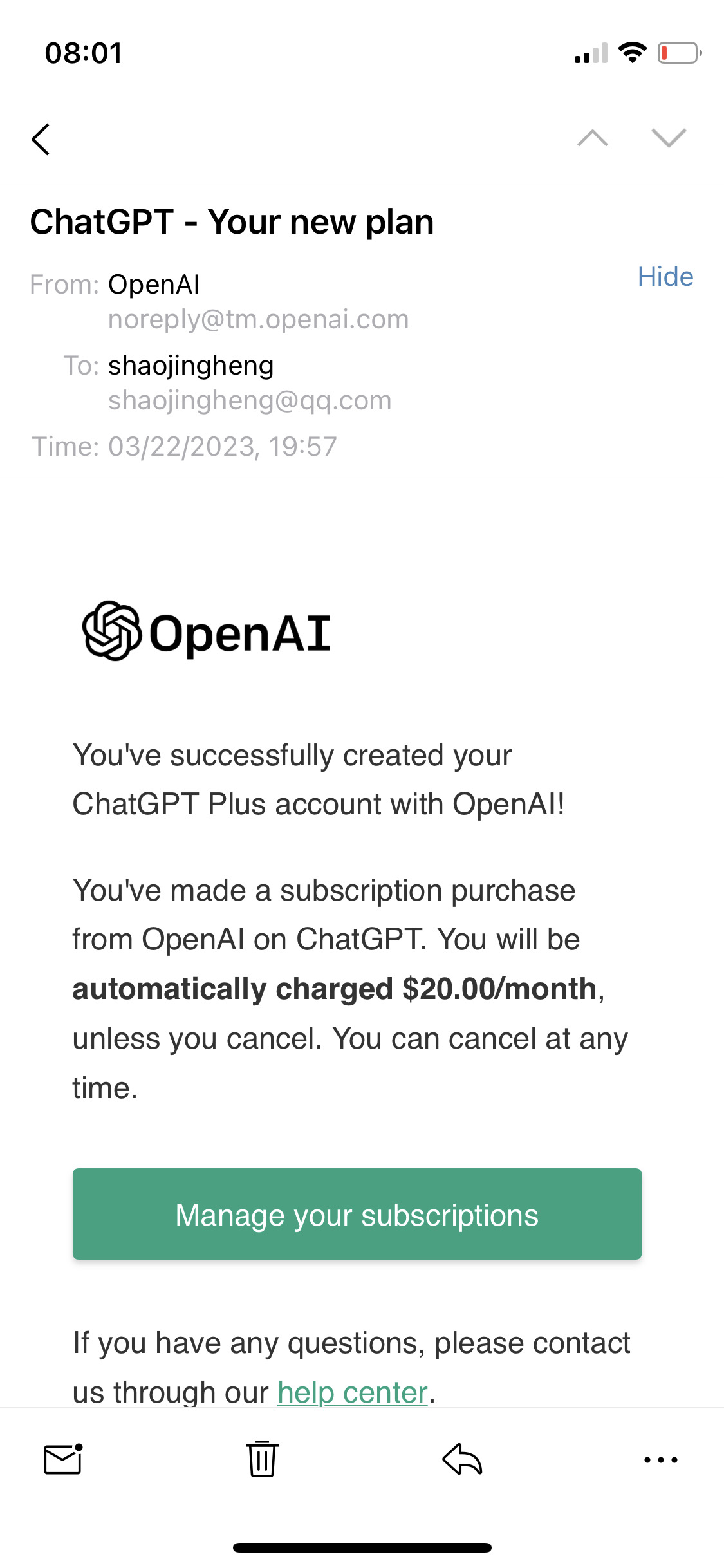
Task: Tap the email time 03/22/2023, 19:57
Action: (222, 447)
